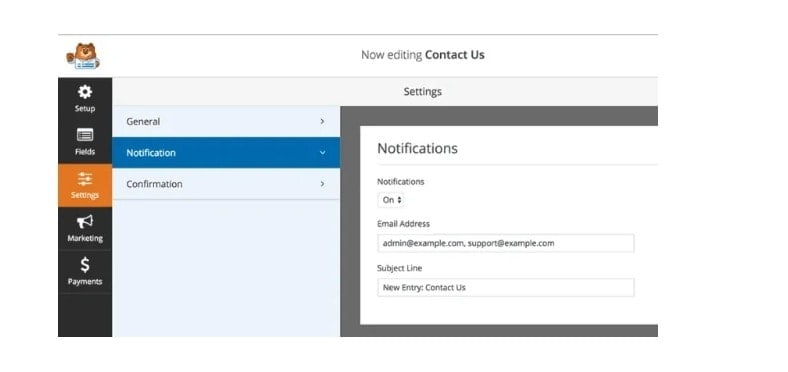Select the Notification settings section

[x=226, y=153]
